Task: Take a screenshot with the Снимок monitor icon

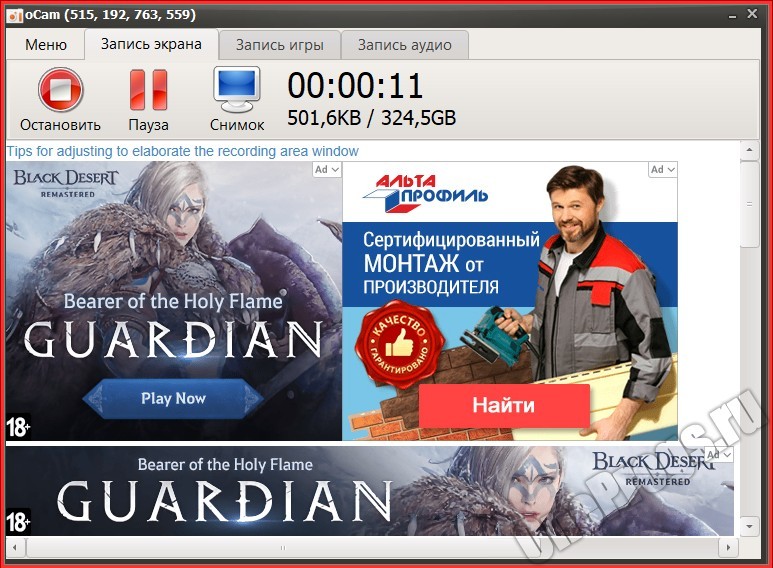Action: tap(237, 90)
